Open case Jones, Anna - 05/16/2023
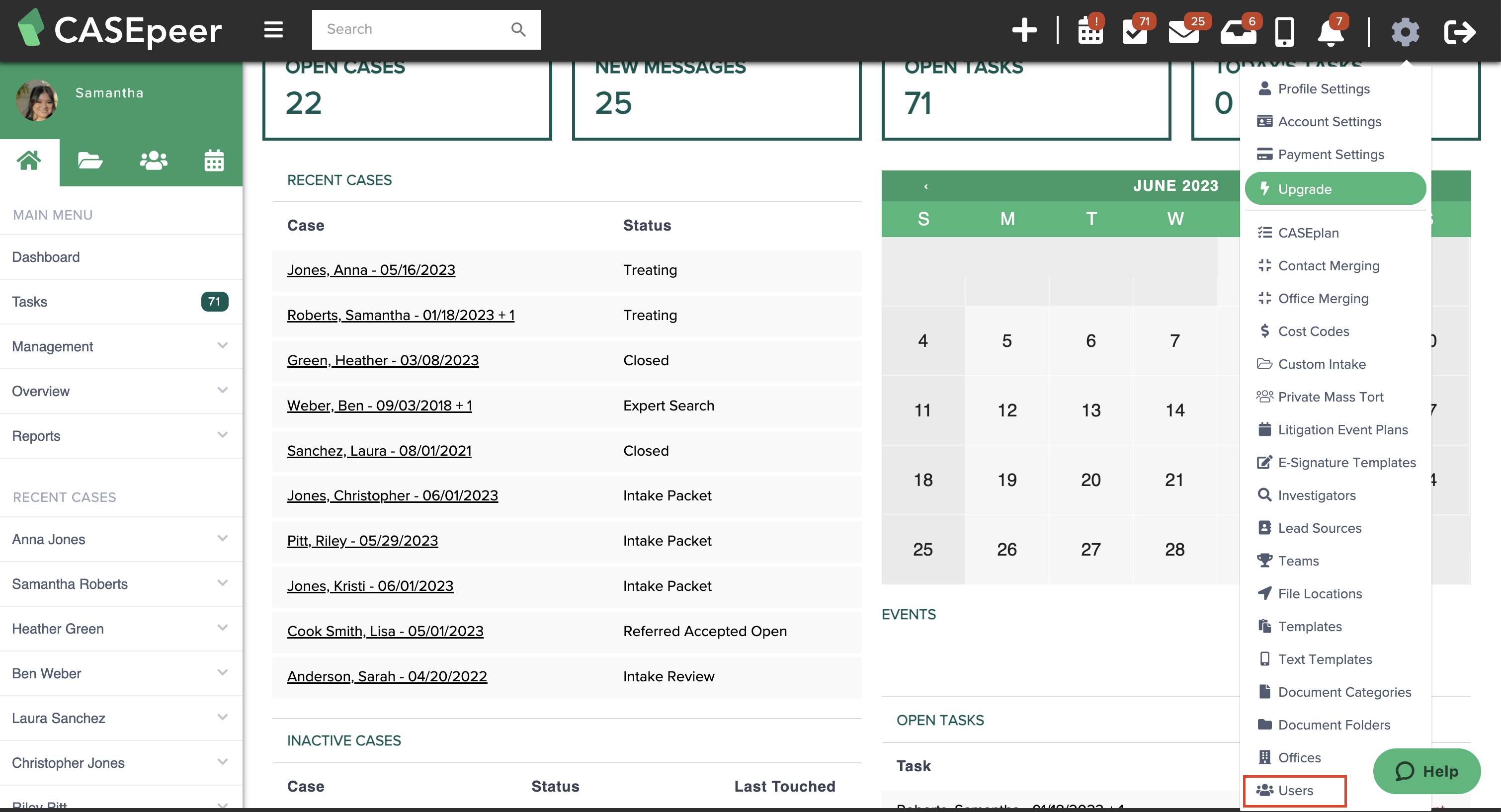Viewport: 1501px width, 812px height. (371, 270)
